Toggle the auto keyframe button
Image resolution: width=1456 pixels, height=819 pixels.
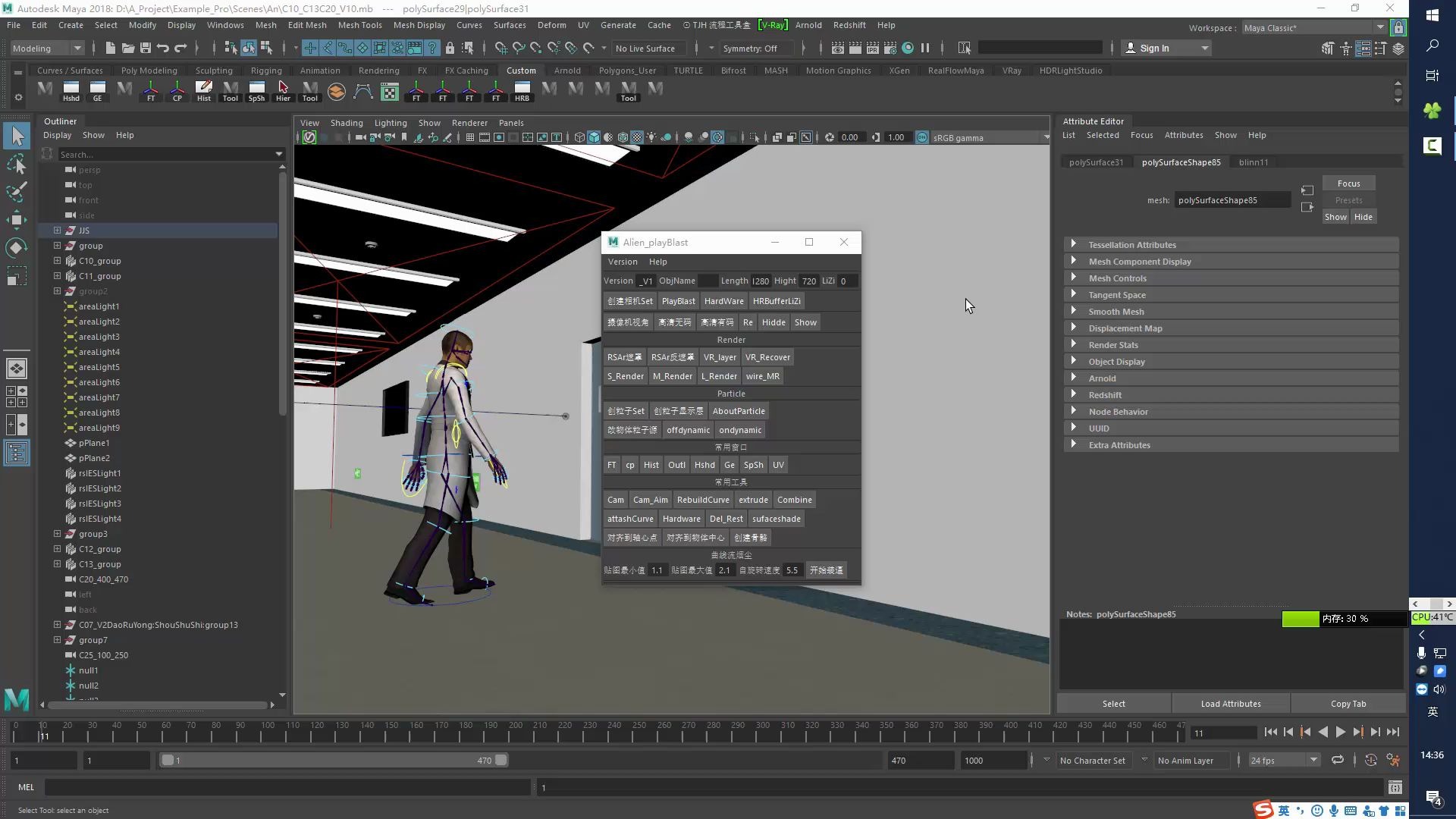pyautogui.click(x=1370, y=760)
